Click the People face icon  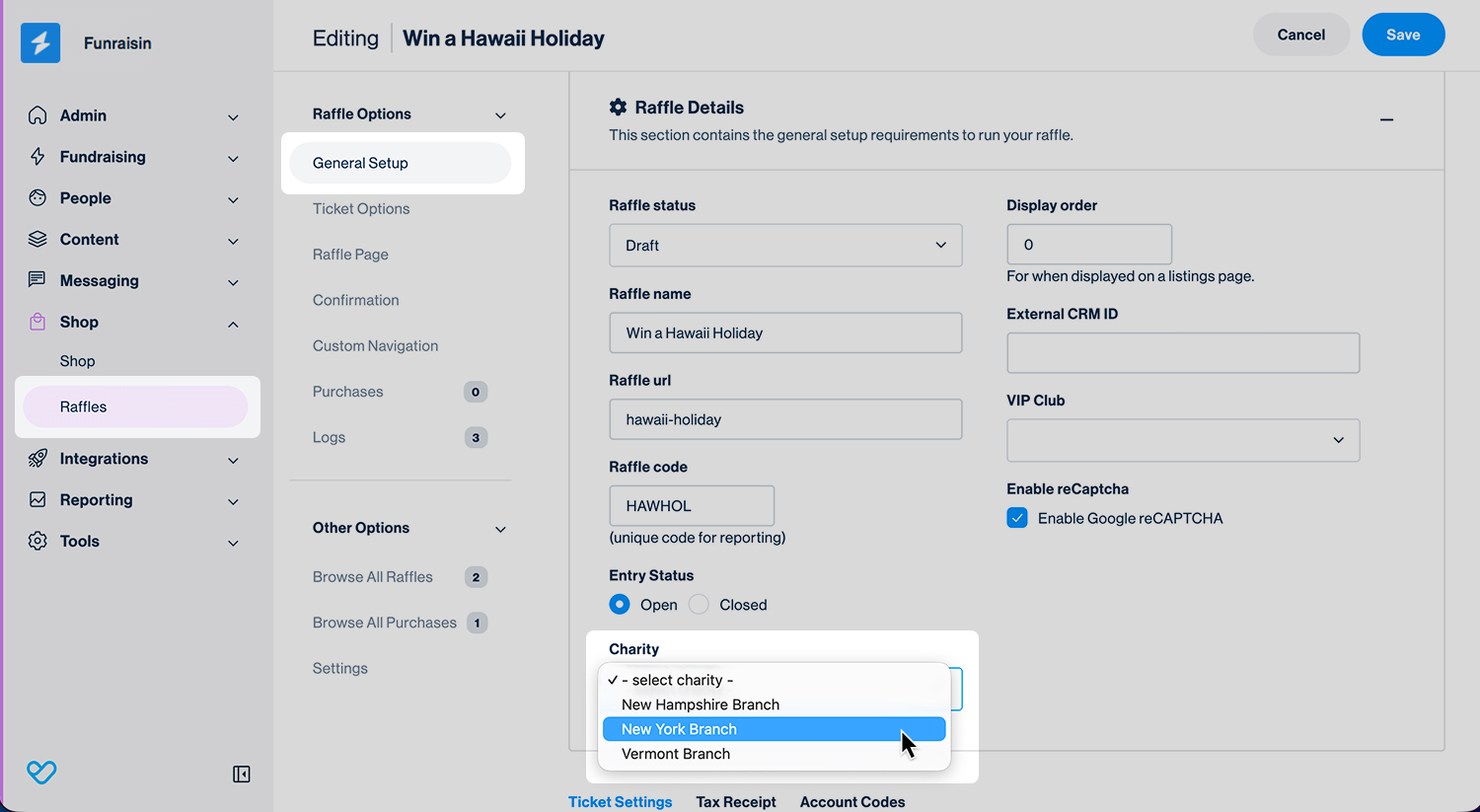(x=37, y=198)
